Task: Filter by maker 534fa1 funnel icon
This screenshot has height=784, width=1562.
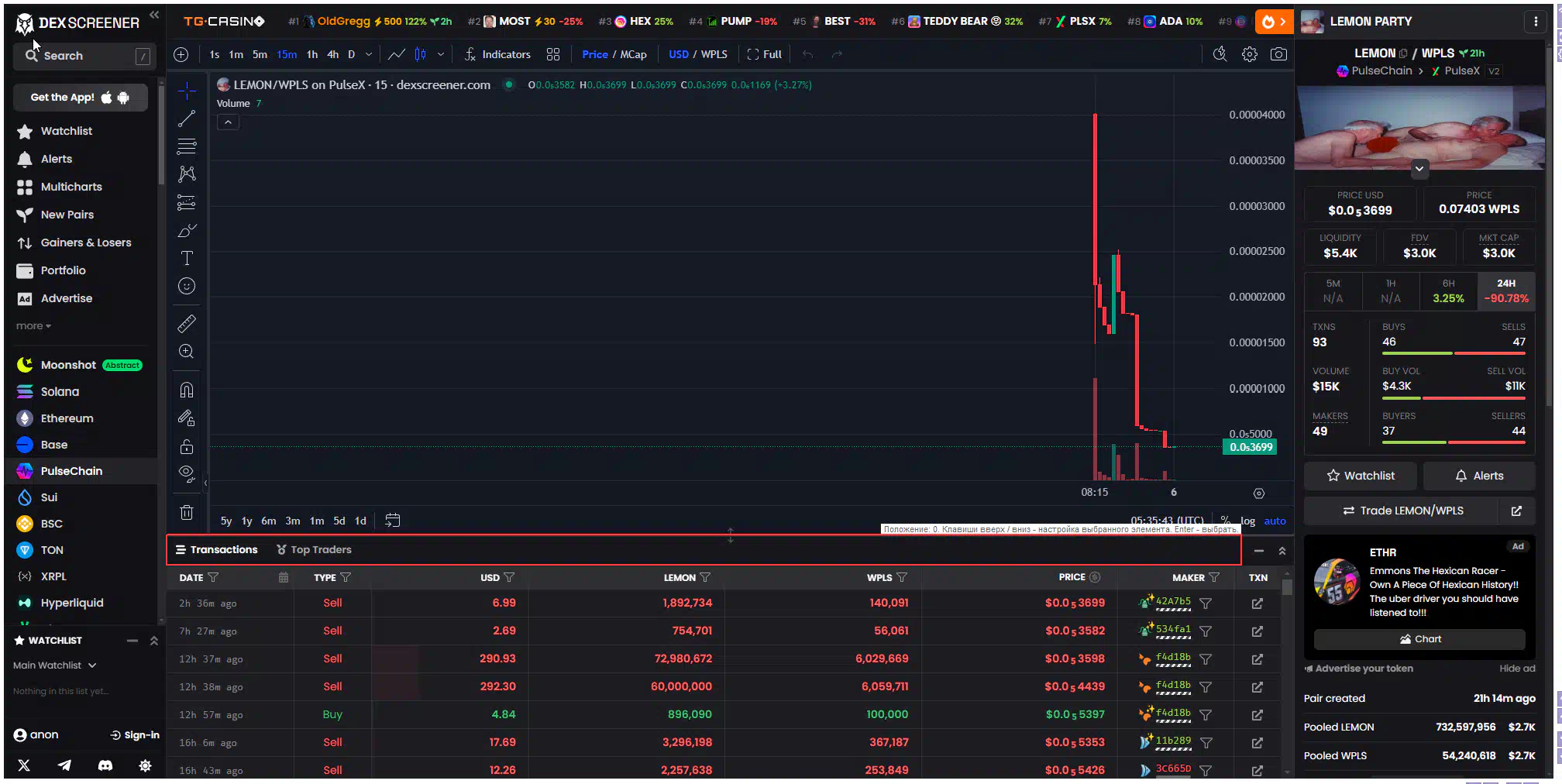Action: tap(1206, 631)
